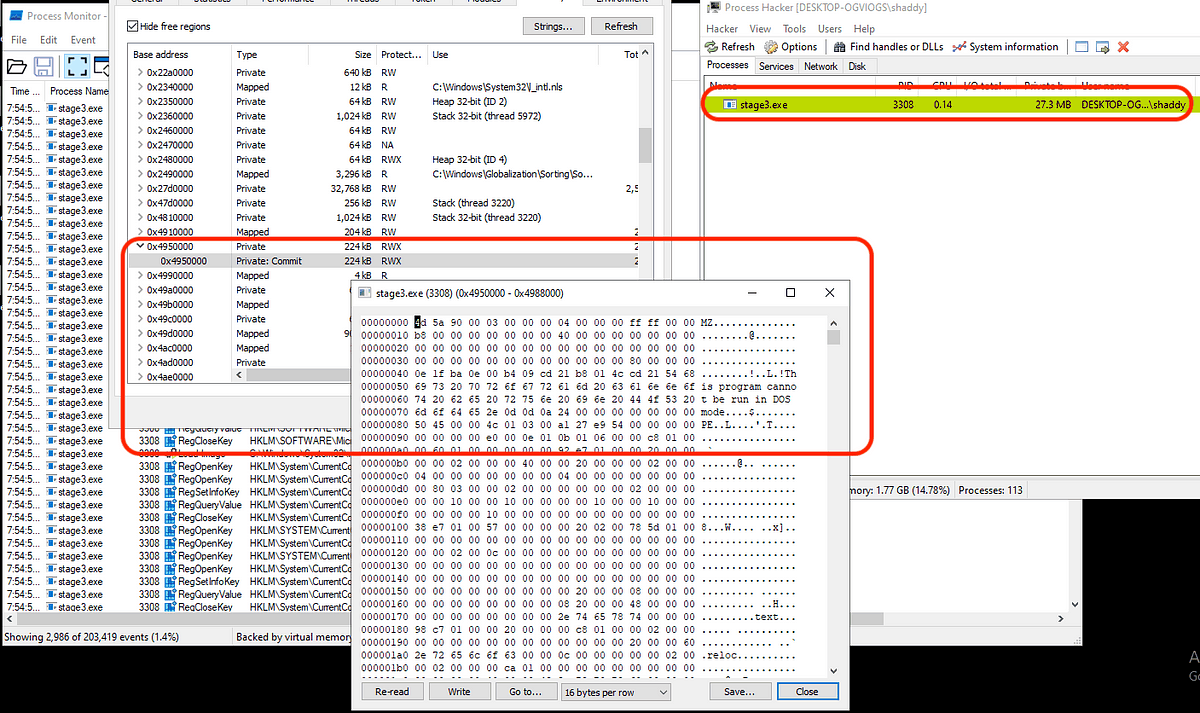Image resolution: width=1200 pixels, height=713 pixels.
Task: Click the open folder icon in Process Monitor
Action: [16, 67]
